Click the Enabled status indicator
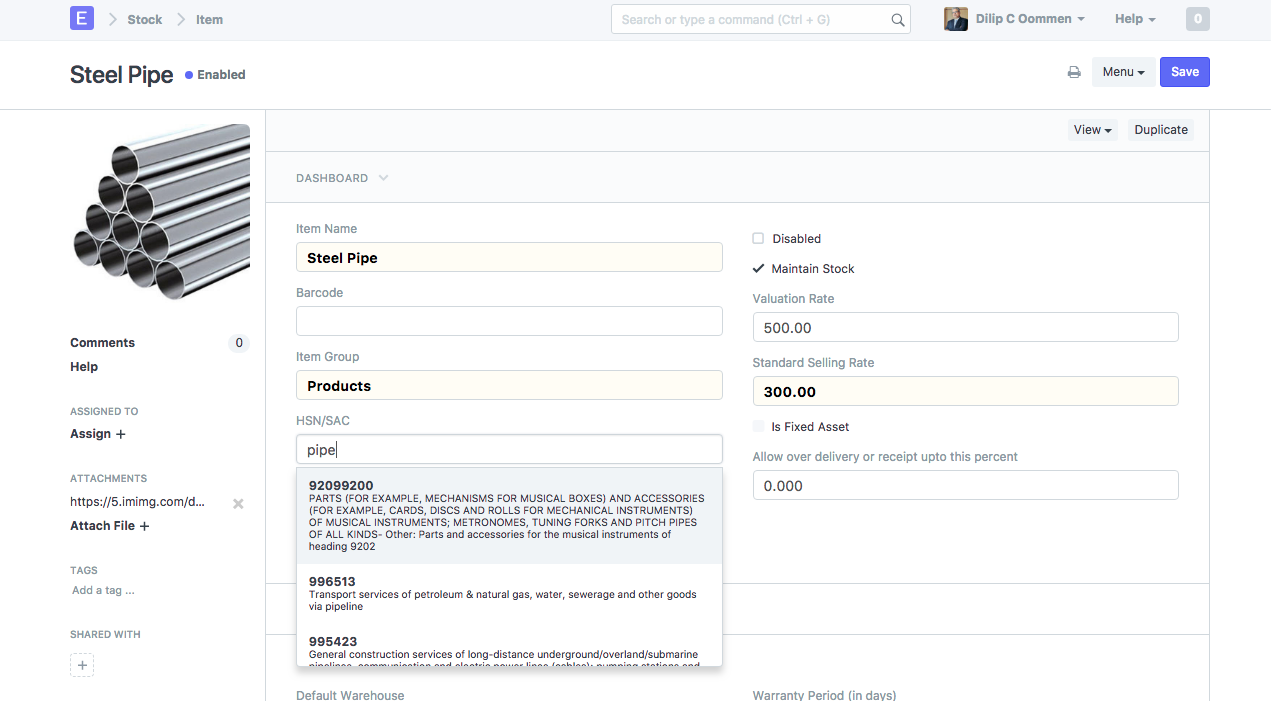 coord(215,75)
